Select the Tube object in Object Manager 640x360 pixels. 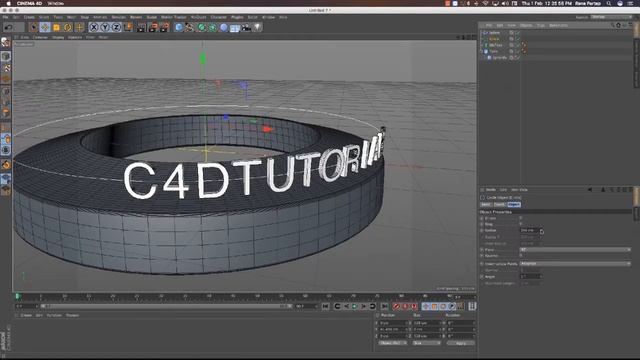pyautogui.click(x=494, y=51)
